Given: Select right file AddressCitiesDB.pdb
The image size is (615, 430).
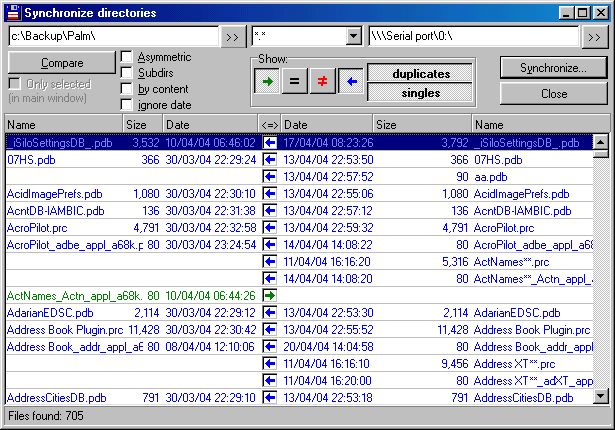Looking at the screenshot, I should click(x=524, y=398).
